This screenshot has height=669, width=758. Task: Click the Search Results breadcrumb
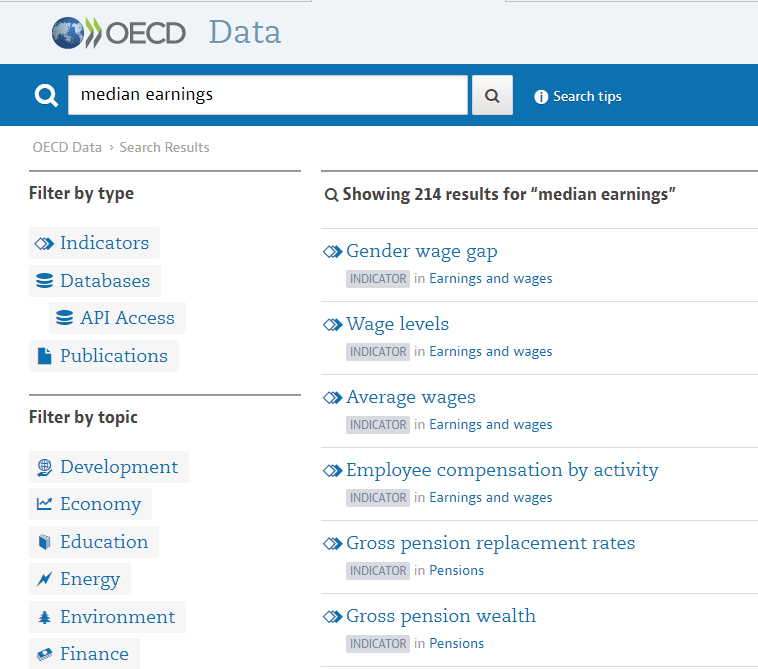coord(164,147)
